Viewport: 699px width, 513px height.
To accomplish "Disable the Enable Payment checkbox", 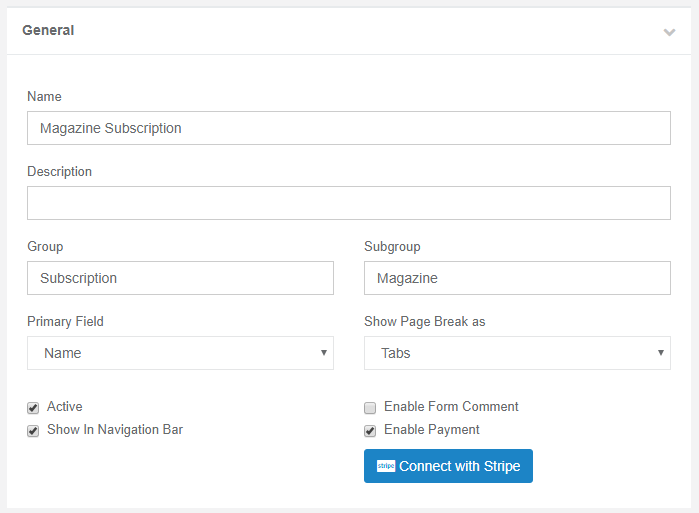I will [x=370, y=431].
